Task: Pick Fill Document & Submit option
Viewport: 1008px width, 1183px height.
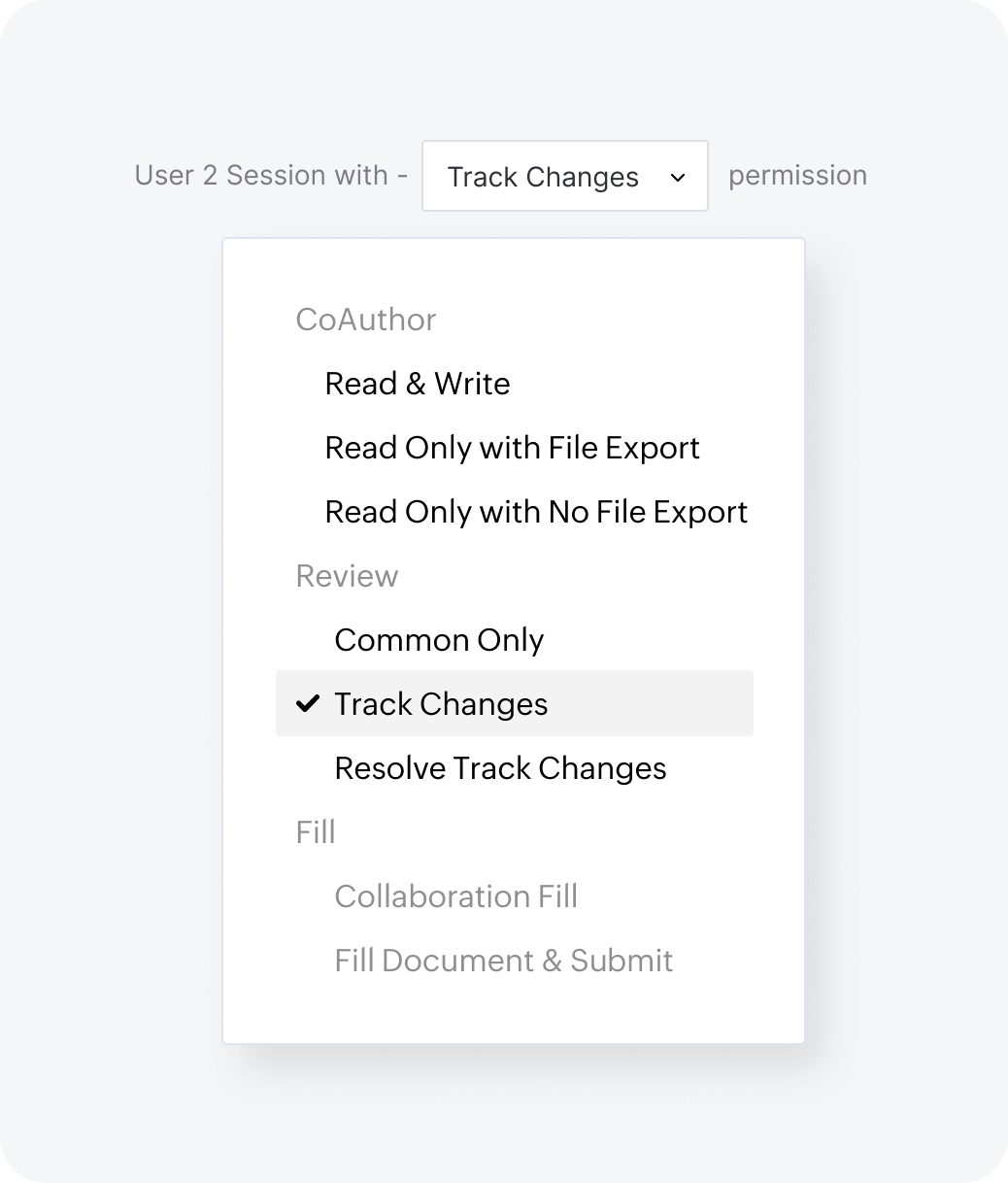Action: tap(503, 961)
